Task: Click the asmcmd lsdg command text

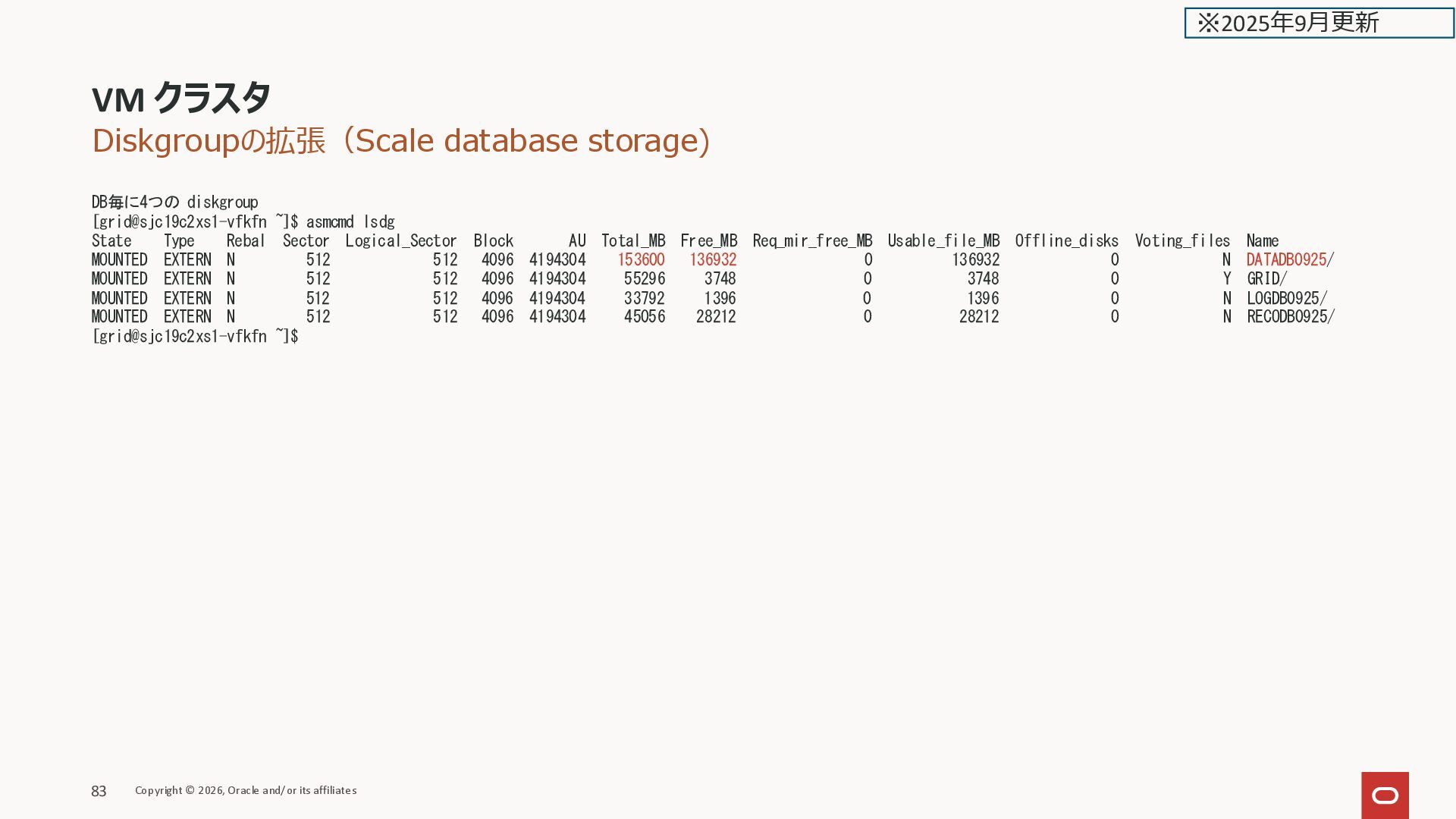Action: click(x=350, y=222)
